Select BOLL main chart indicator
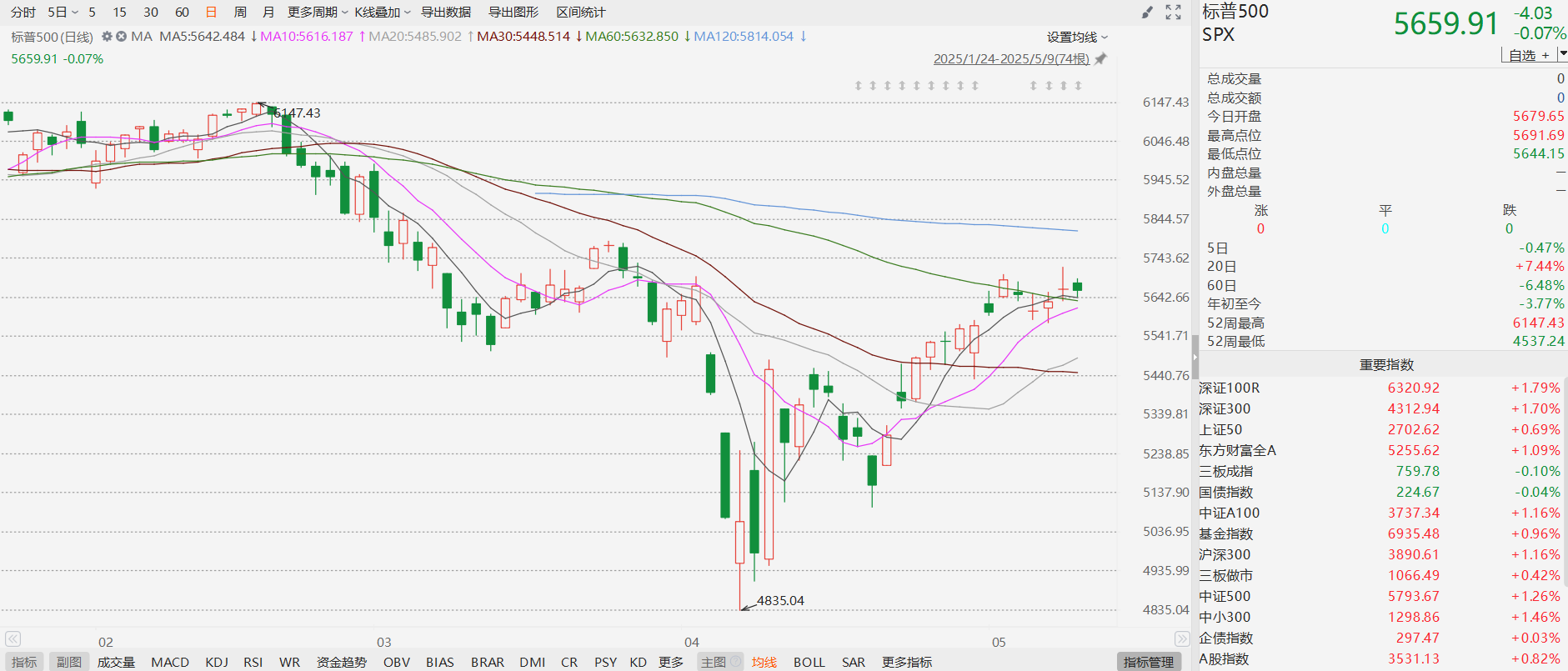 [x=809, y=662]
